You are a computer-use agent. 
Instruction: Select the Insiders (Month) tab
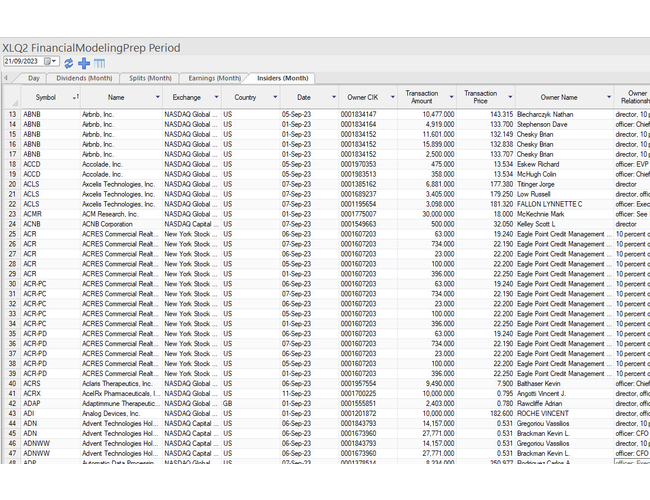pyautogui.click(x=283, y=78)
